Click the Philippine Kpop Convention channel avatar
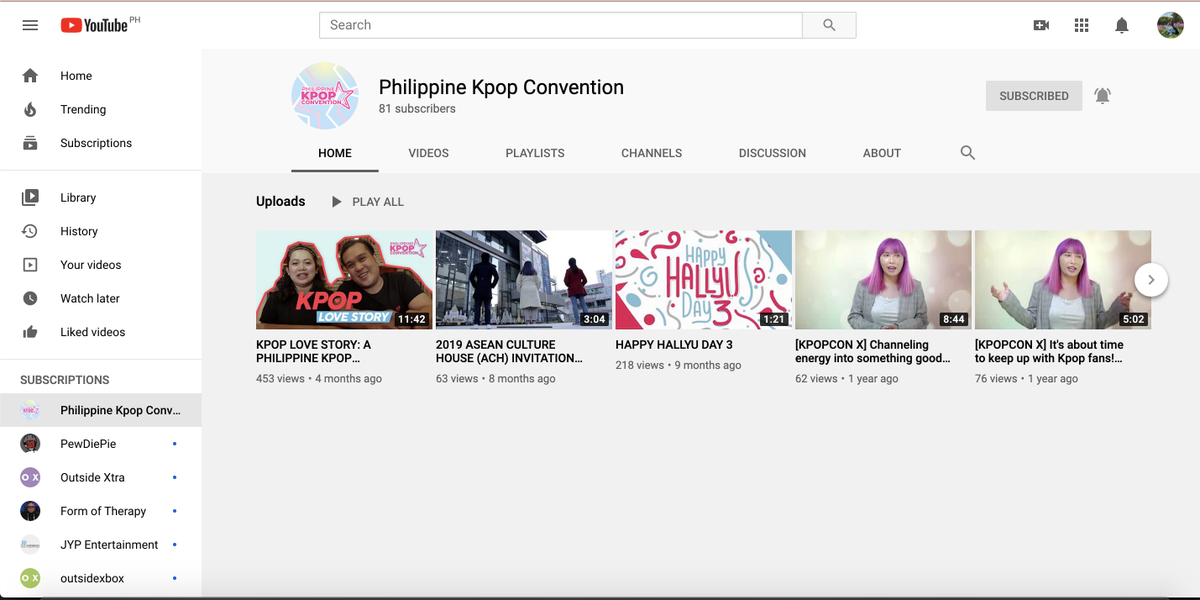 tap(324, 96)
